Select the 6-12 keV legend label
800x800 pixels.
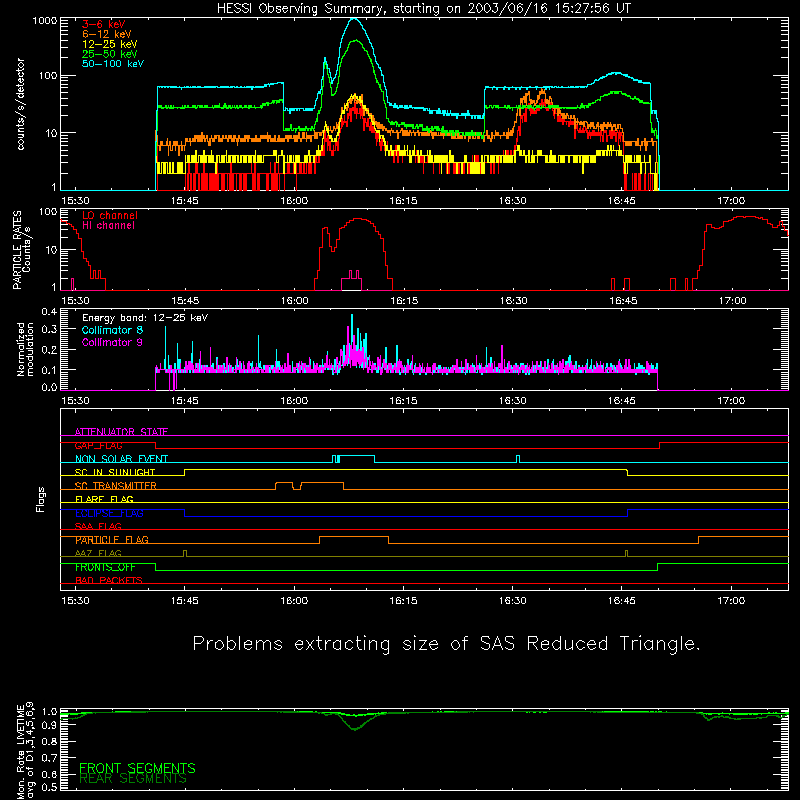107,34
